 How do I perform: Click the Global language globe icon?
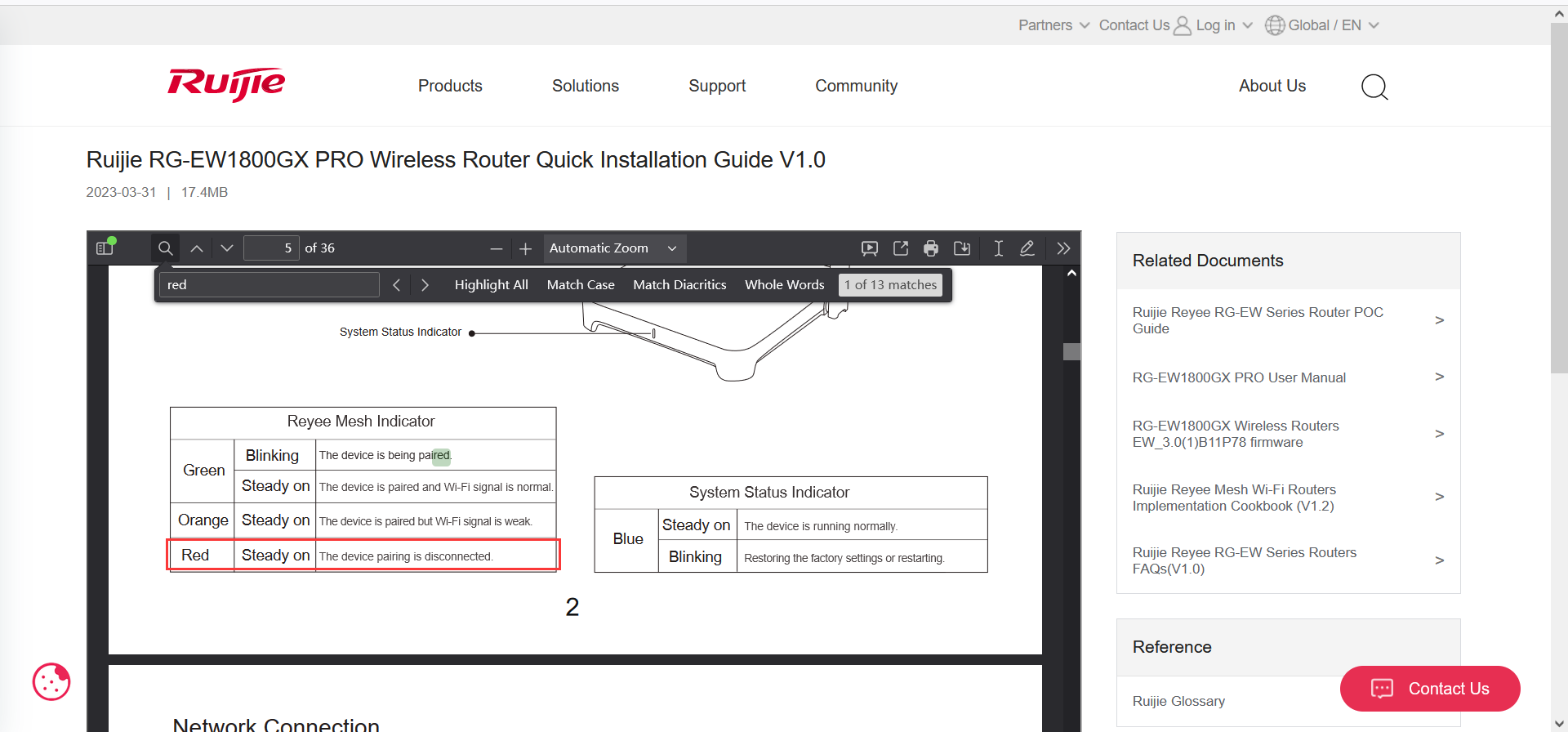[x=1275, y=25]
